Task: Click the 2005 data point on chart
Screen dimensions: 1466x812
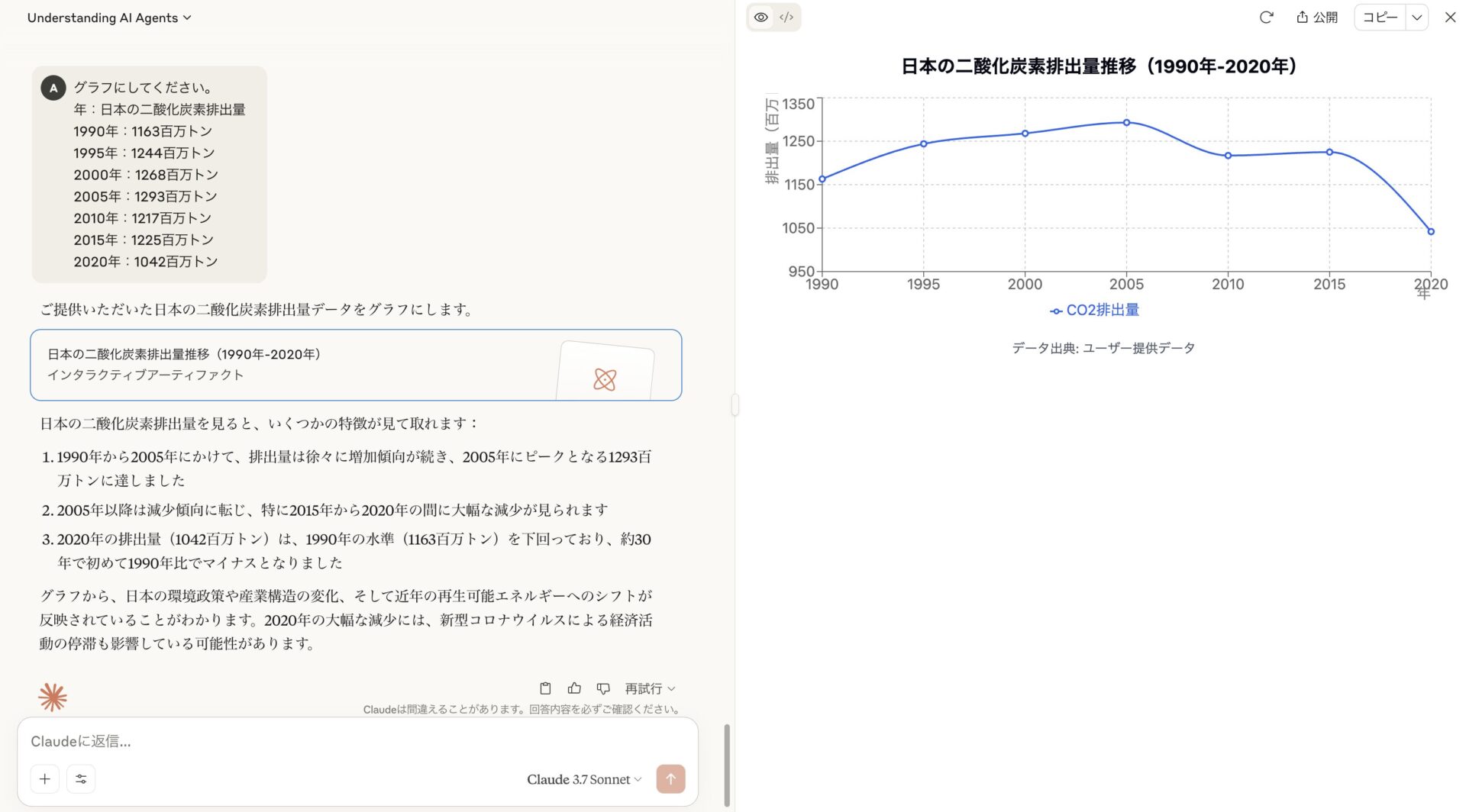Action: 1126,122
